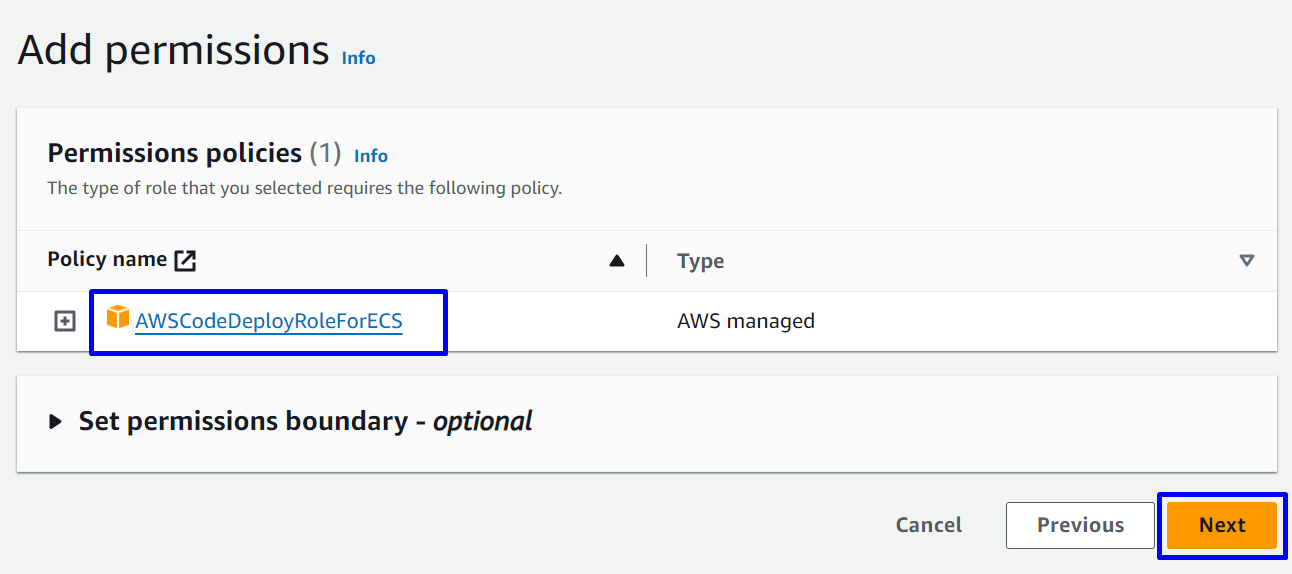The image size is (1292, 574).
Task: Go back with the Previous button
Action: point(1080,525)
